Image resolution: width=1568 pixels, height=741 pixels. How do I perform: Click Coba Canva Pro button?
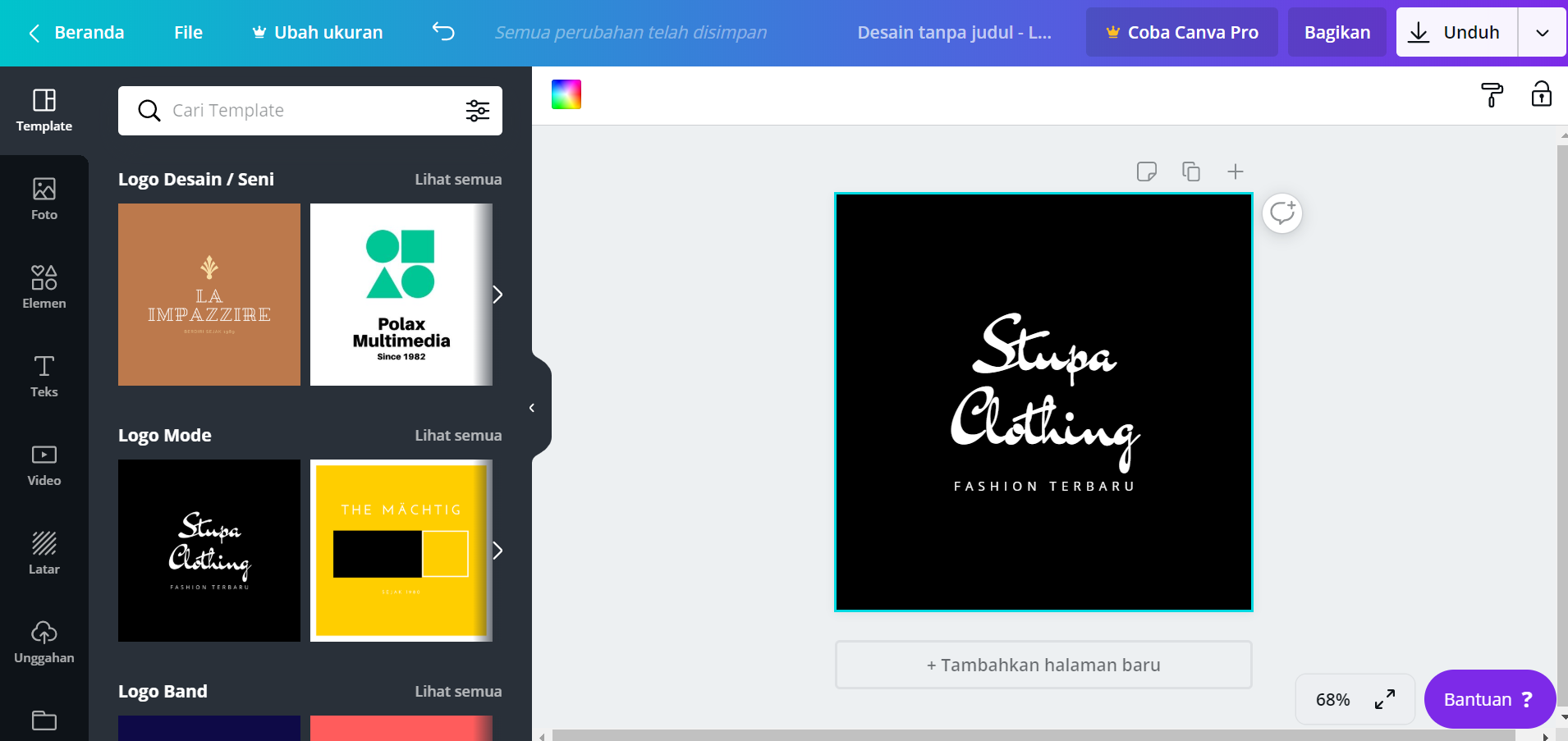1181,33
